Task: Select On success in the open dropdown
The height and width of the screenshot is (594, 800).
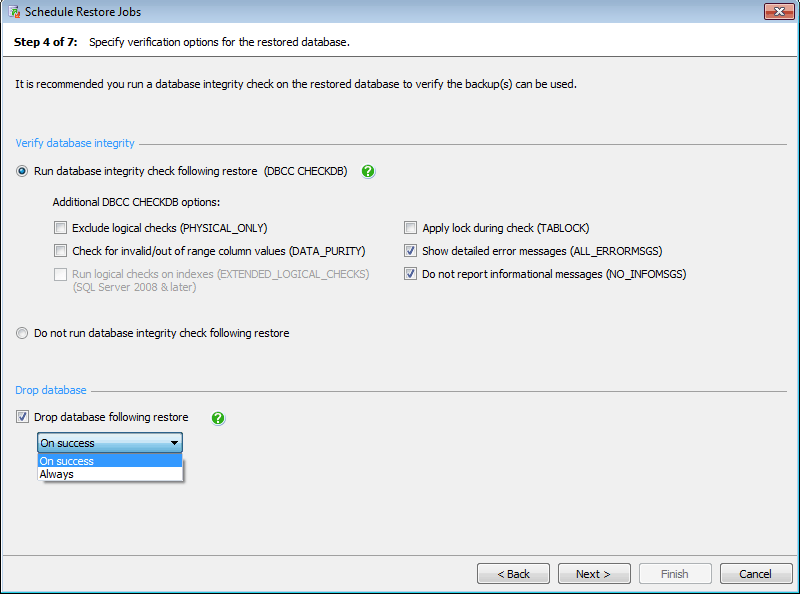Action: [67, 461]
